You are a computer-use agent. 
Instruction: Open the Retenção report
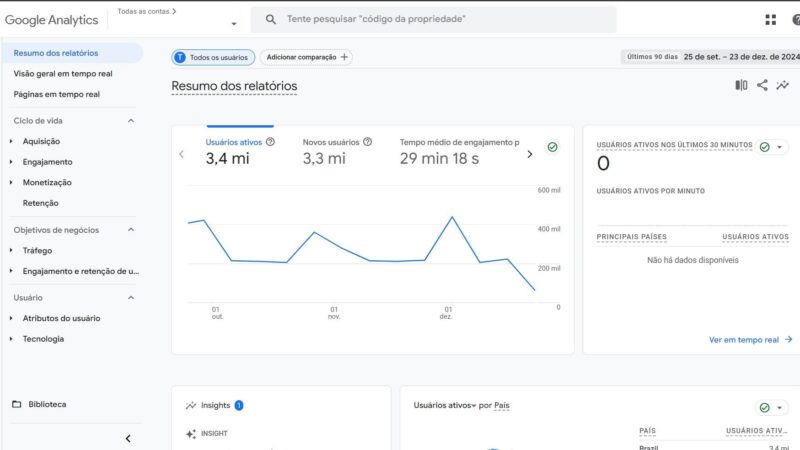tap(40, 203)
